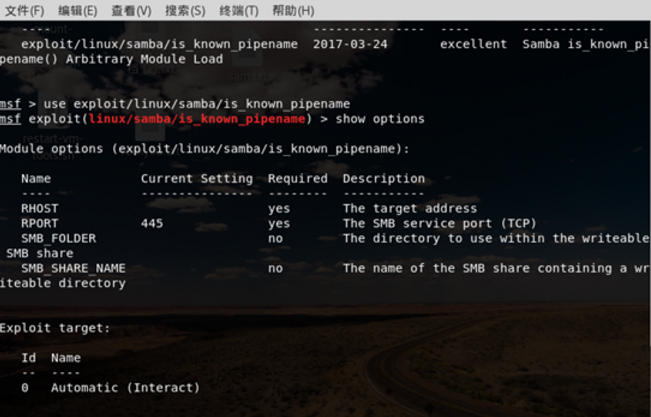Open the 终端(T) menu
651x417 pixels.
coord(239,10)
